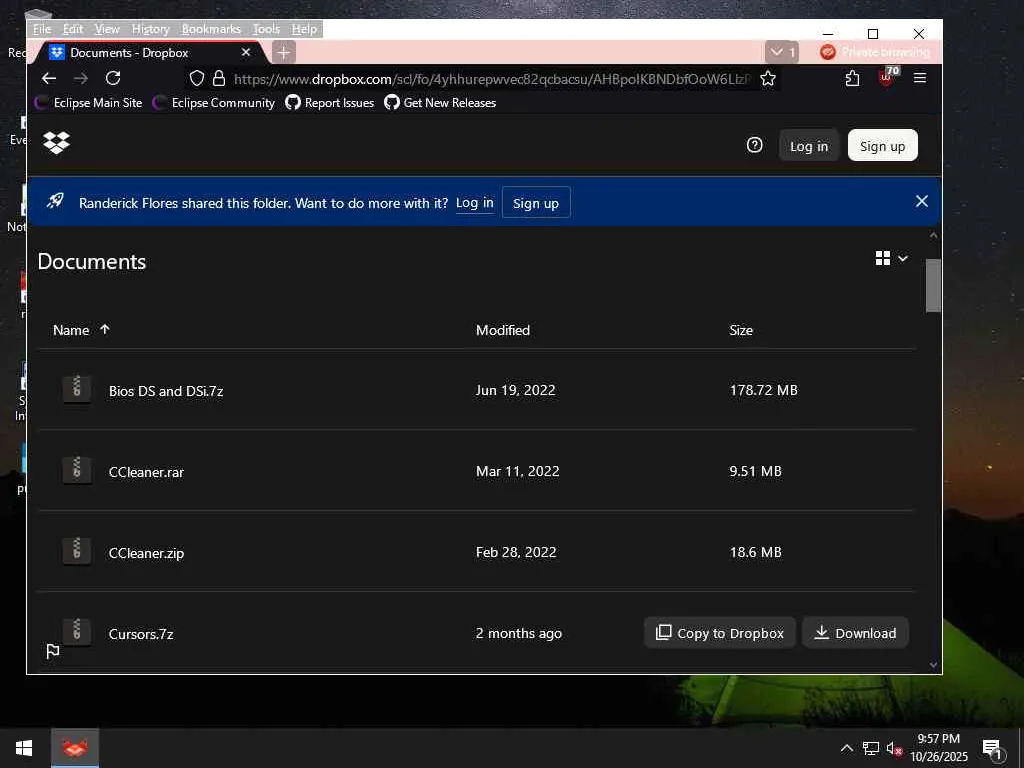Open a new tab with plus button
Image resolution: width=1024 pixels, height=768 pixels.
click(x=283, y=52)
